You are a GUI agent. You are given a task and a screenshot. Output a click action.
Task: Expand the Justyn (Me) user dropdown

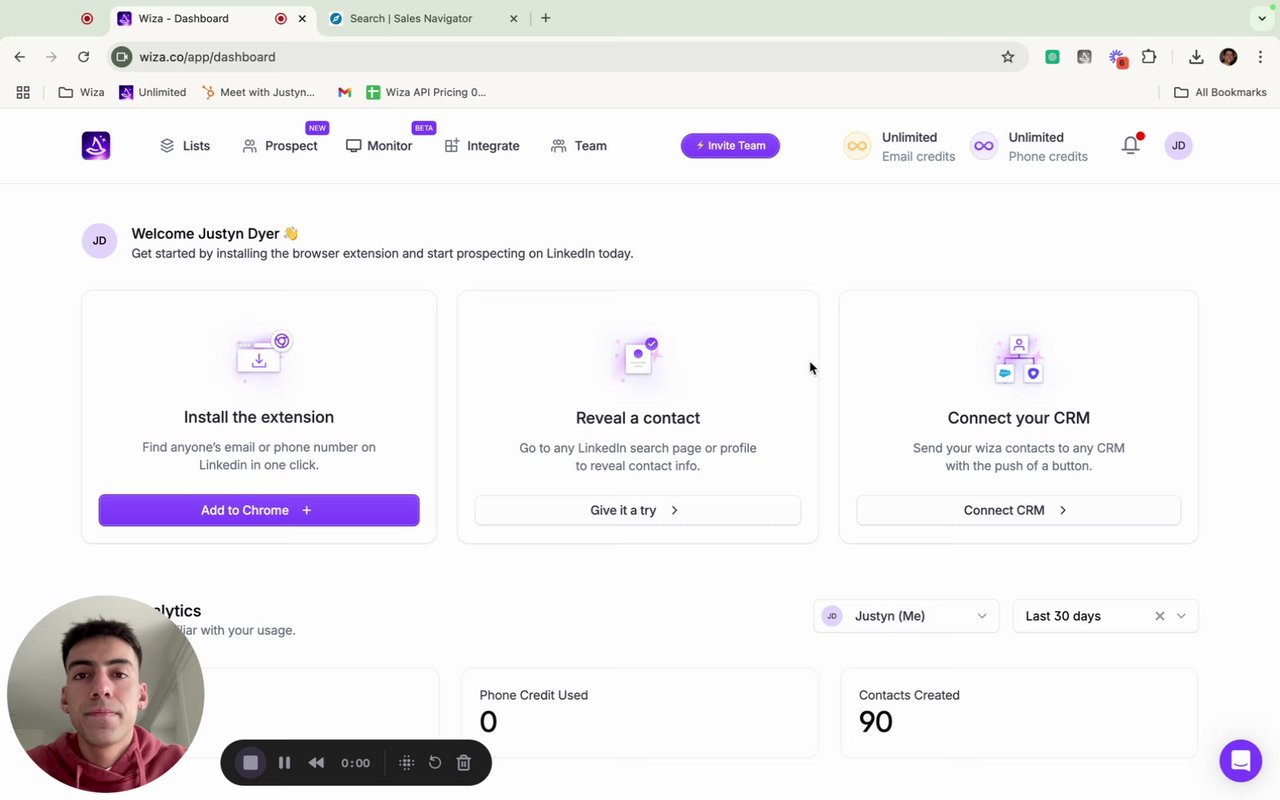tap(906, 616)
